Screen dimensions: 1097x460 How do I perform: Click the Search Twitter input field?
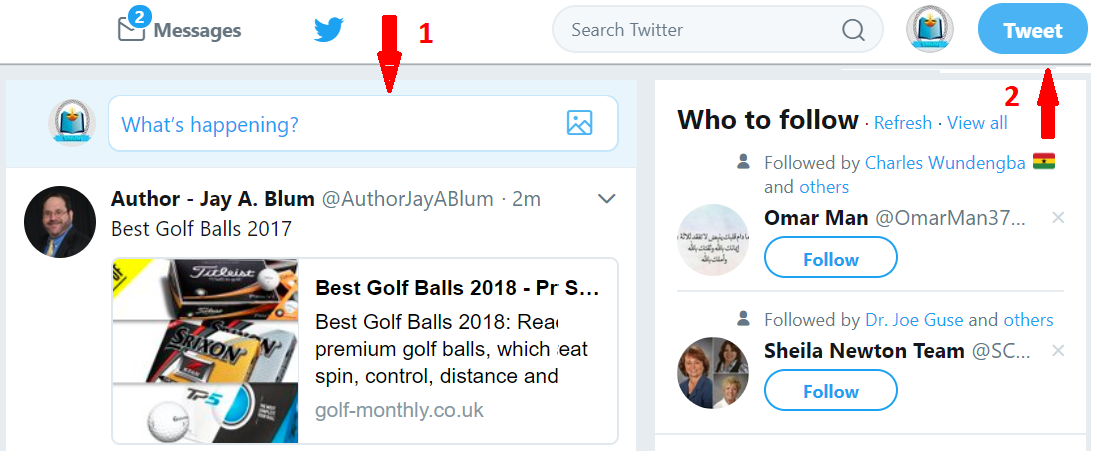700,30
